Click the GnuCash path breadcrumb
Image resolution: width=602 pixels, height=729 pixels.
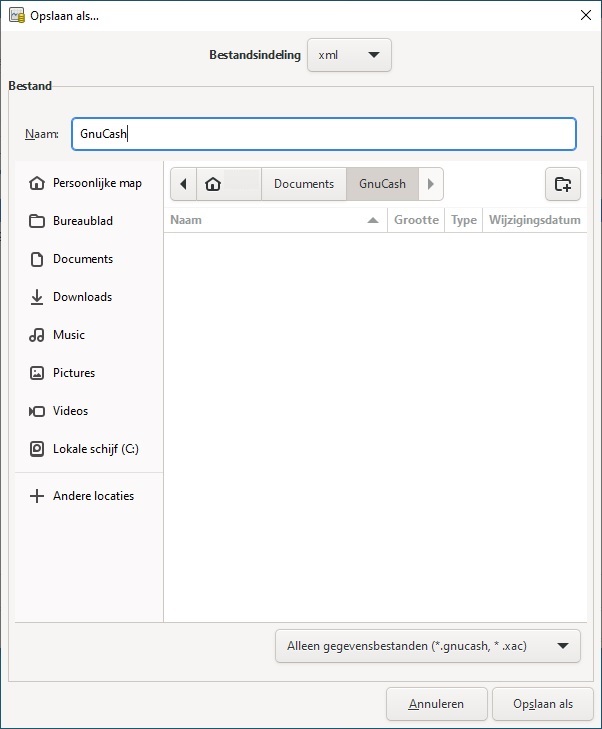[x=382, y=184]
